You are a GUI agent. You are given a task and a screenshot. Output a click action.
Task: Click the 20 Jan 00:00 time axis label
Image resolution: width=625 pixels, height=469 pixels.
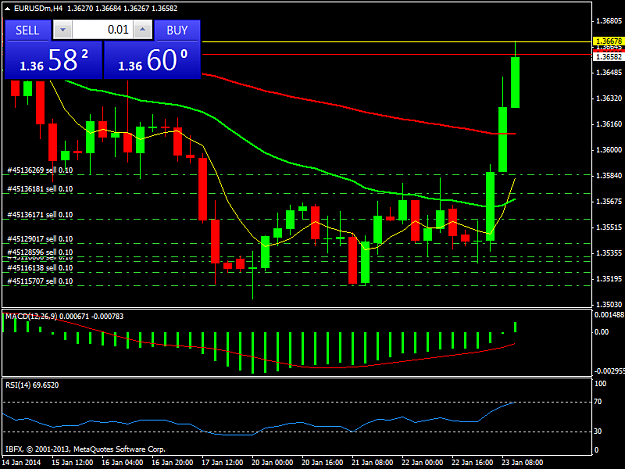pos(272,463)
